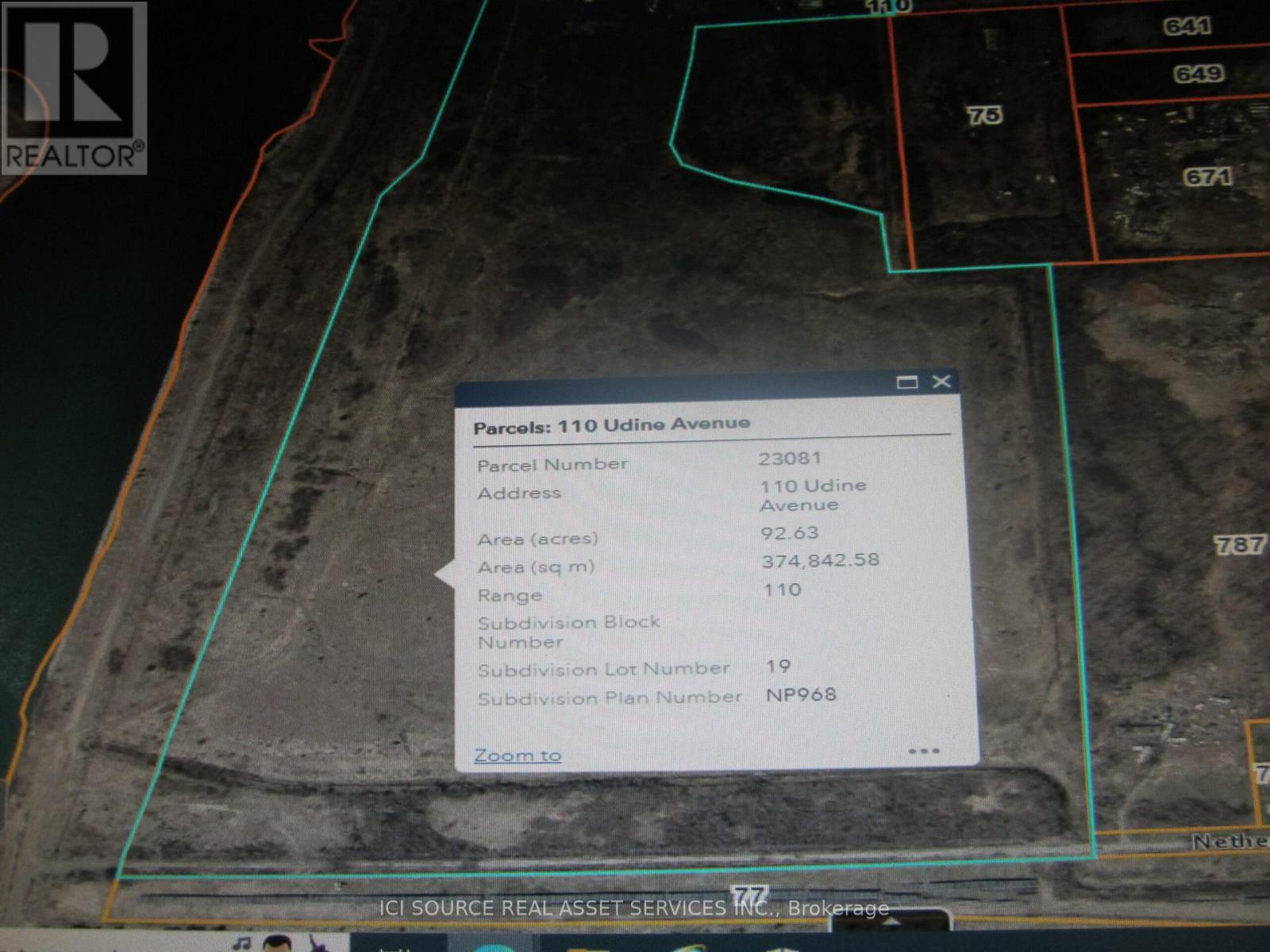
Task: Select the Subdivision Lot Number value 19
Action: [x=778, y=666]
